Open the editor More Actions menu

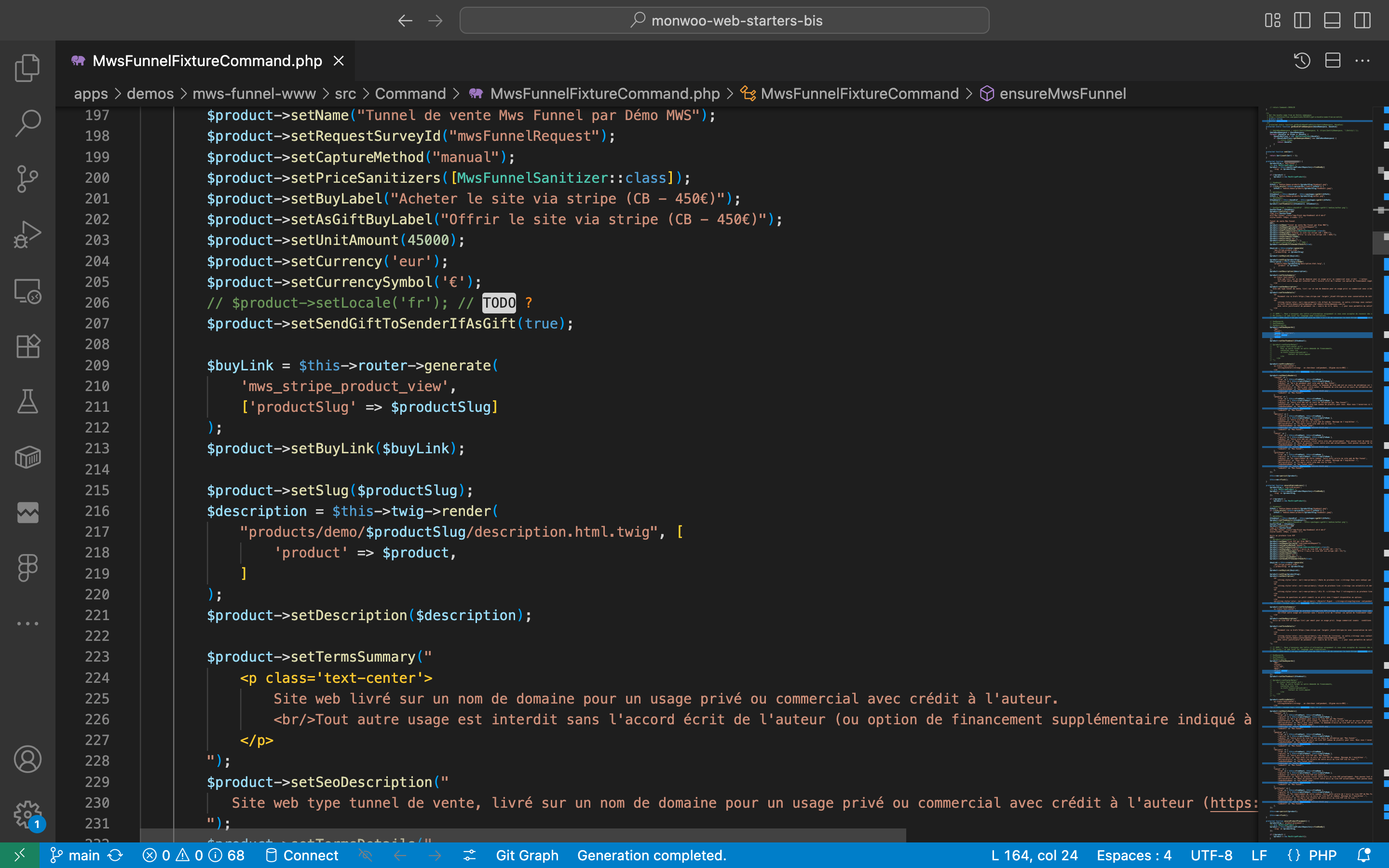[1362, 61]
